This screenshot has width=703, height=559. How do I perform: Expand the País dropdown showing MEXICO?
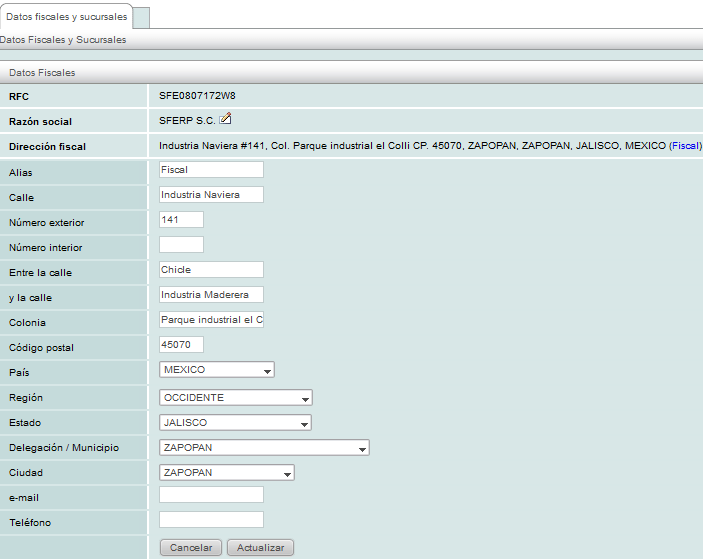pyautogui.click(x=217, y=370)
